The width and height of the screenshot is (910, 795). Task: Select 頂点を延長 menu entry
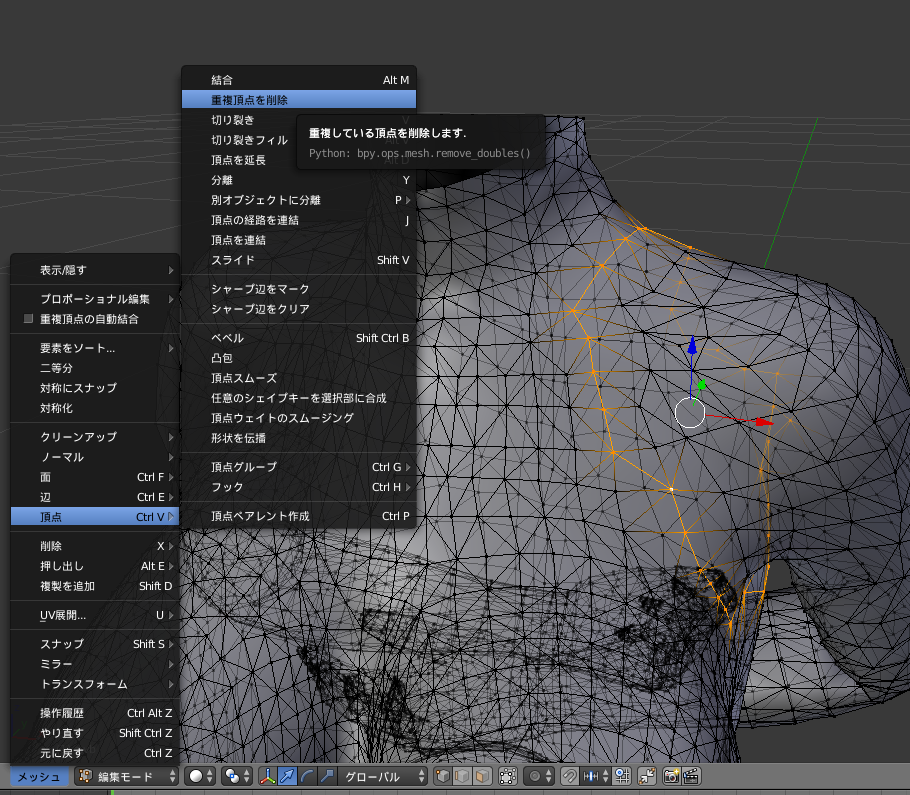pos(299,160)
